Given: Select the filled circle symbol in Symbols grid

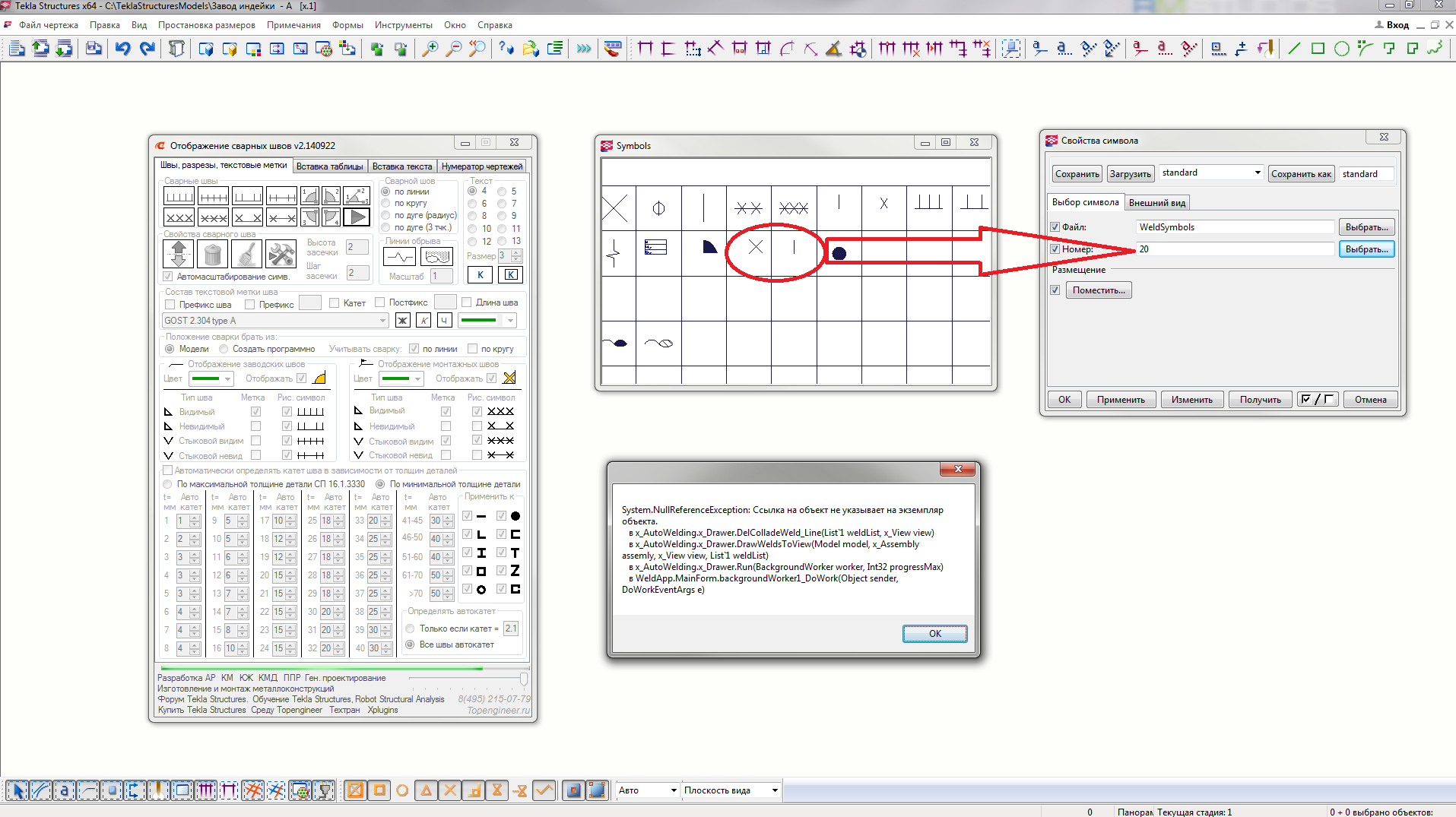Looking at the screenshot, I should coord(839,253).
